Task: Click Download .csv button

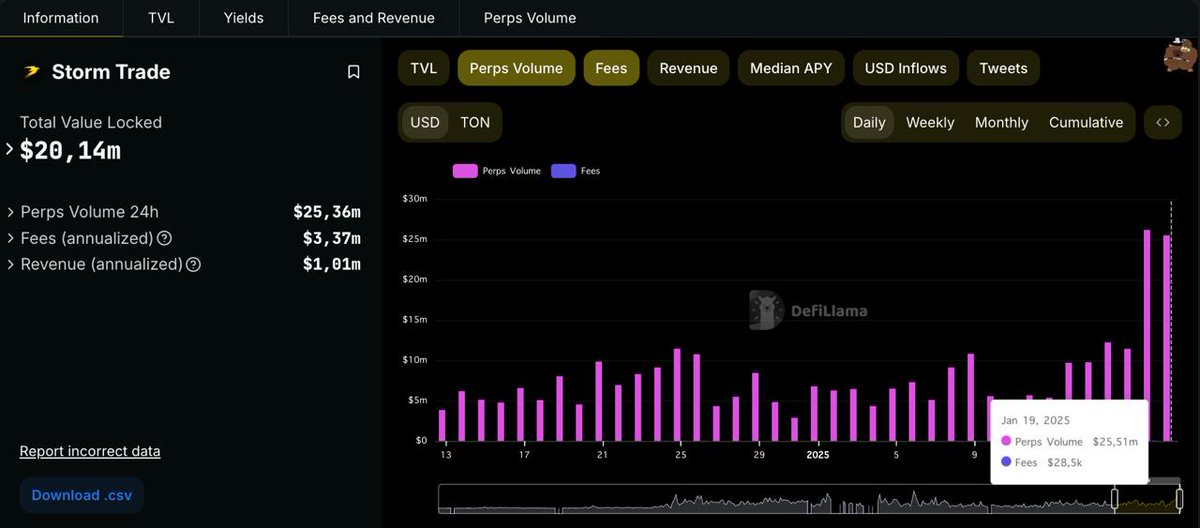Action: click(x=82, y=495)
